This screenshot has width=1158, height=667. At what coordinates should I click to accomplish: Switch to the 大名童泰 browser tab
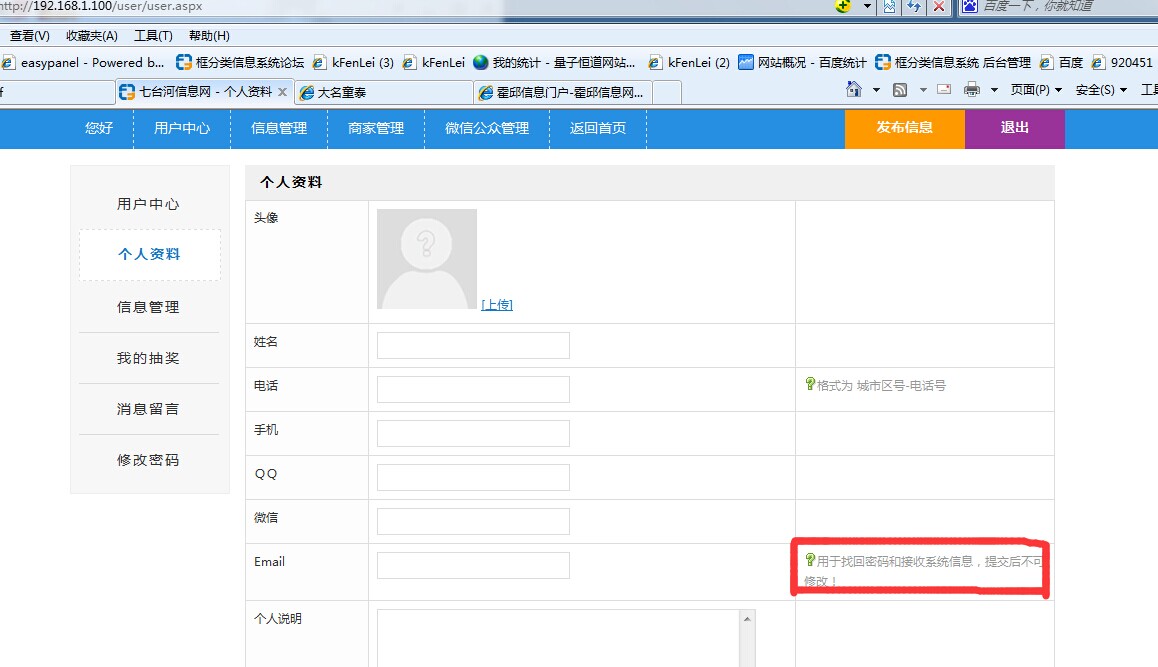[x=384, y=92]
